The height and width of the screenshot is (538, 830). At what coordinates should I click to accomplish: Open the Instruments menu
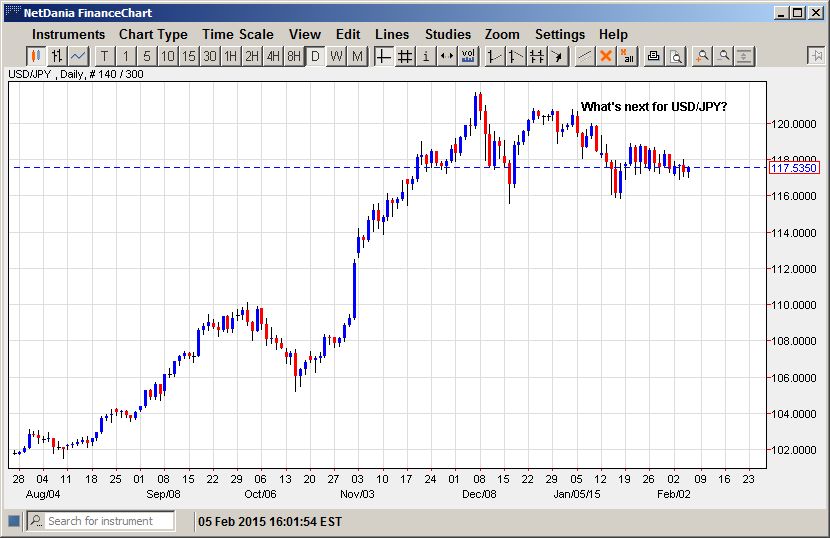tap(68, 34)
